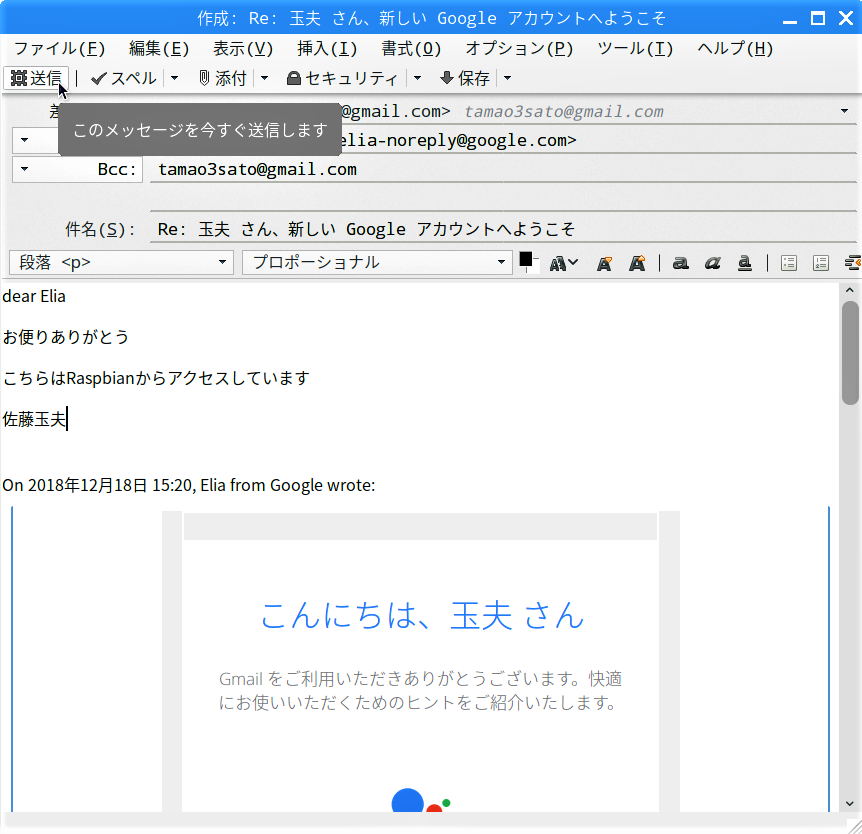862x834 pixels.
Task: Click the vertical scrollbar thumb
Action: click(x=850, y=352)
